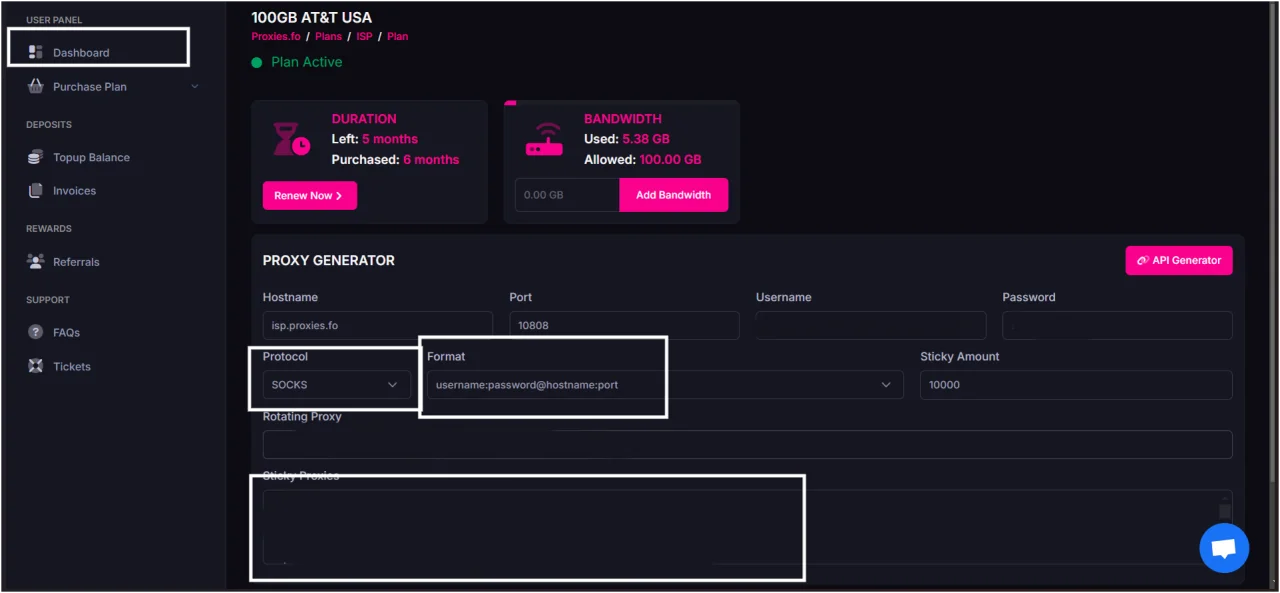Open the Referrals page
The image size is (1280, 593).
pos(76,262)
